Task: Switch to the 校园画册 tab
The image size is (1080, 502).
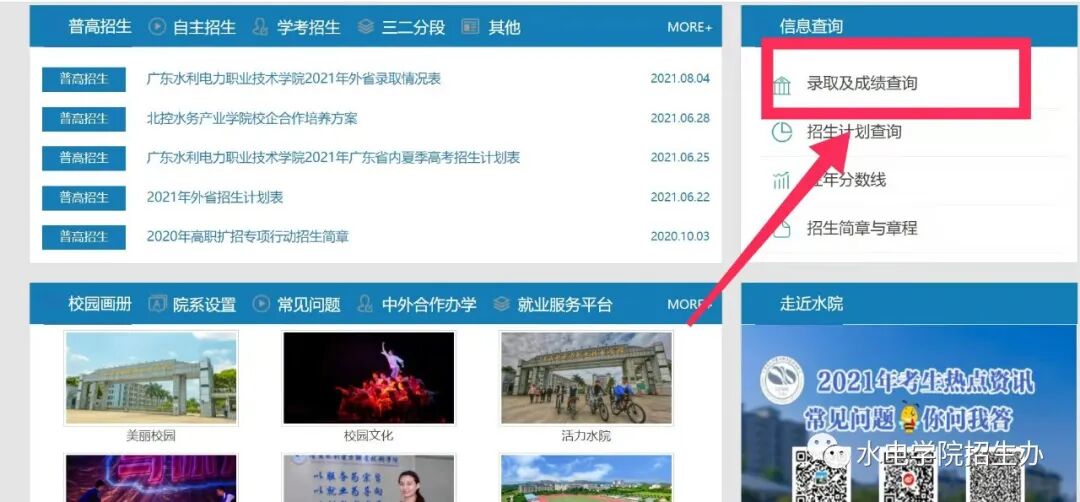Action: coord(100,304)
